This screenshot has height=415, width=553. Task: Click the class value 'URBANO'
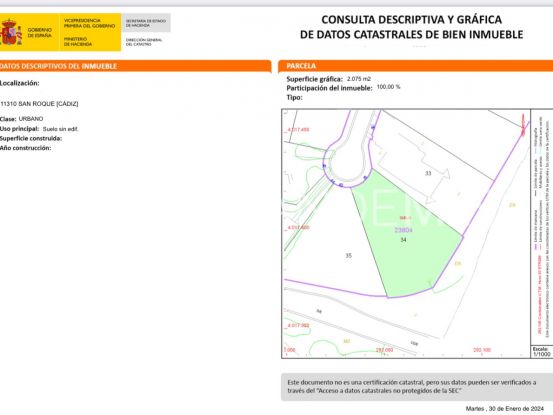pos(31,119)
